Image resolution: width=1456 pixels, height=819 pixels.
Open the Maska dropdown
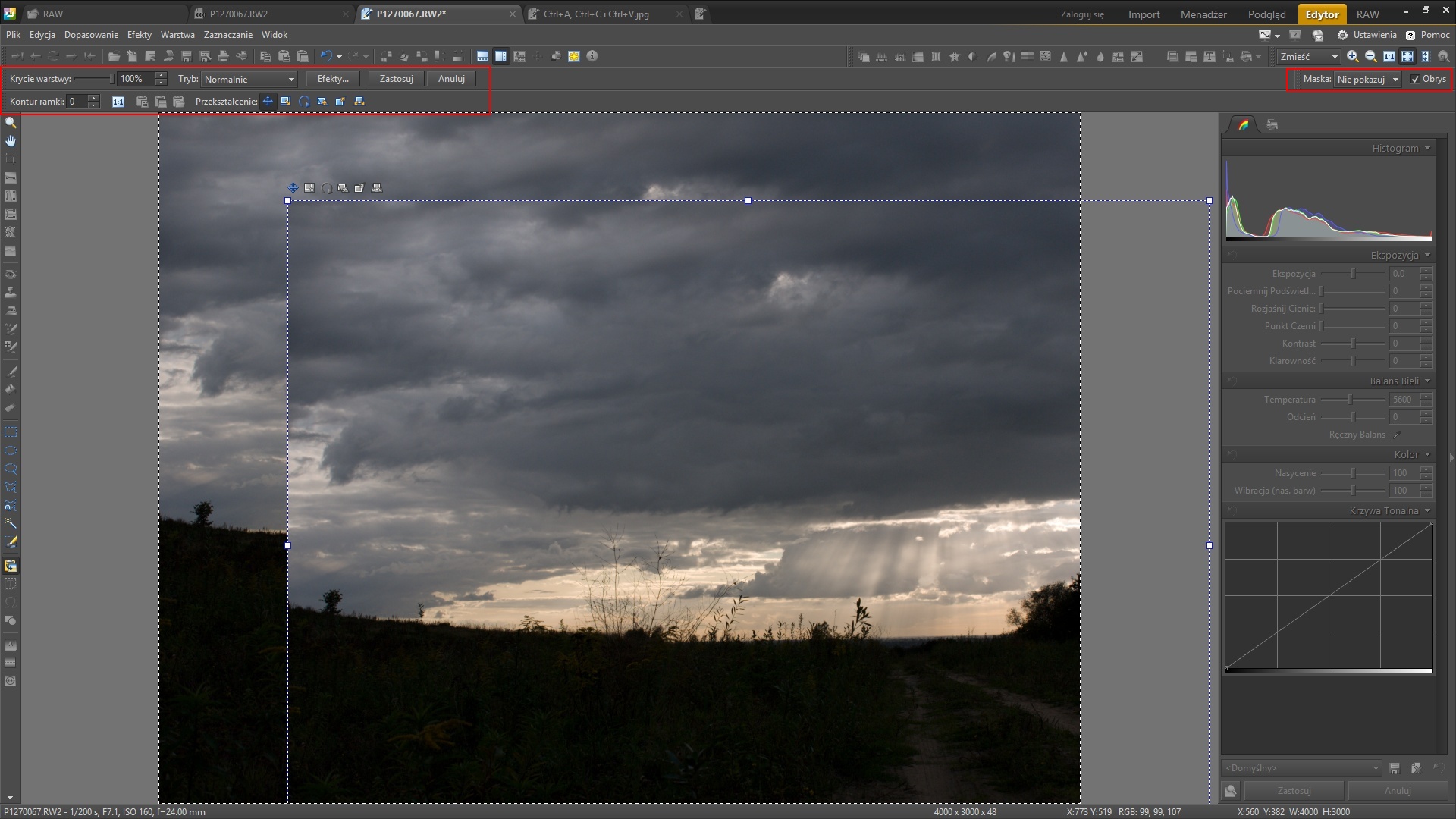point(1368,80)
